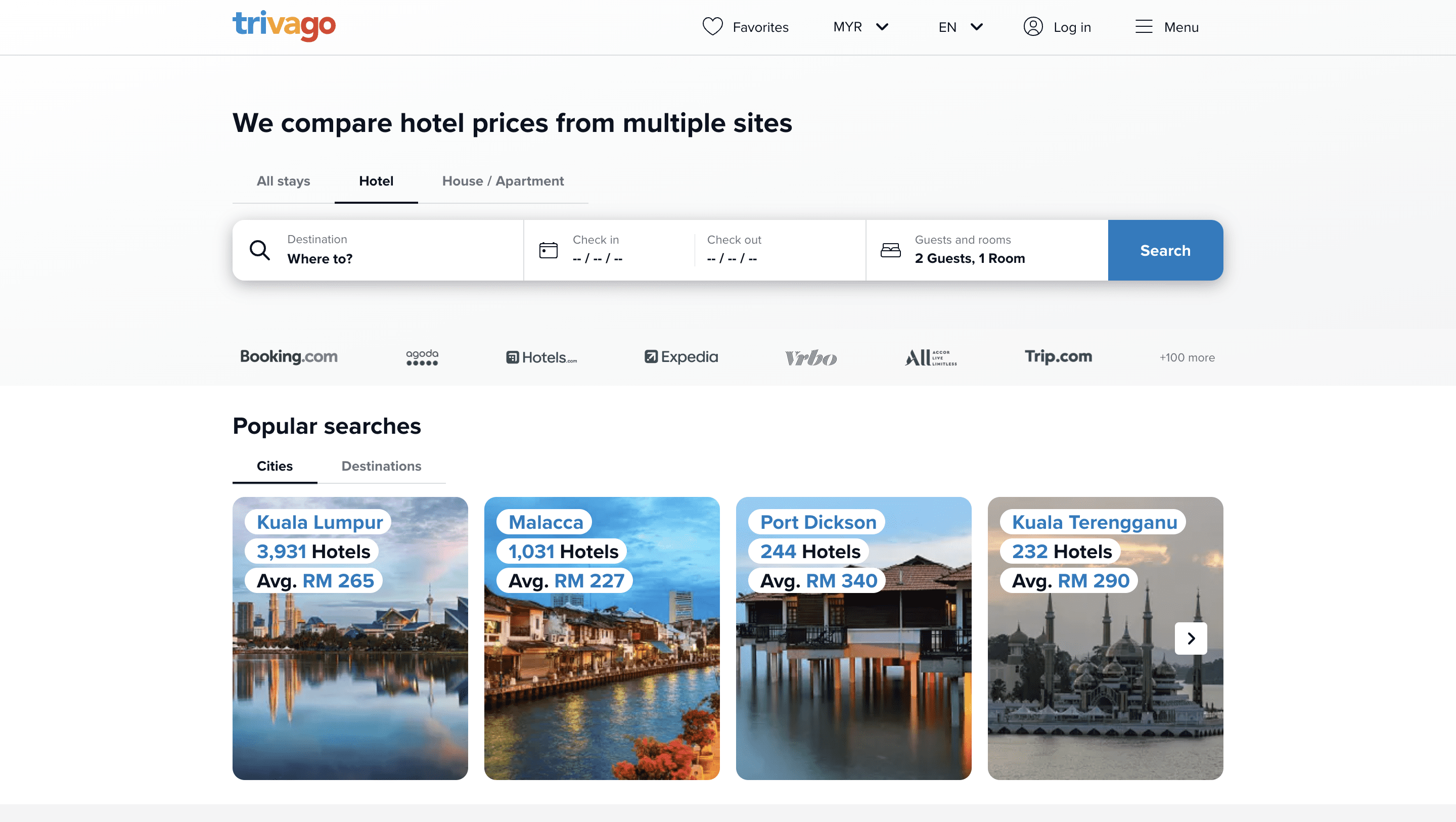Select the Destinations tab under Popular searches
This screenshot has height=822, width=1456.
pos(381,466)
